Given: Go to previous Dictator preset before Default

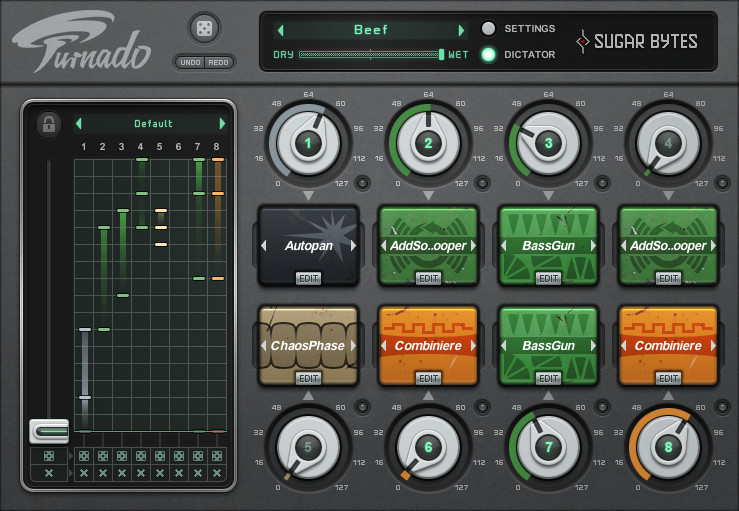Looking at the screenshot, I should [x=79, y=124].
